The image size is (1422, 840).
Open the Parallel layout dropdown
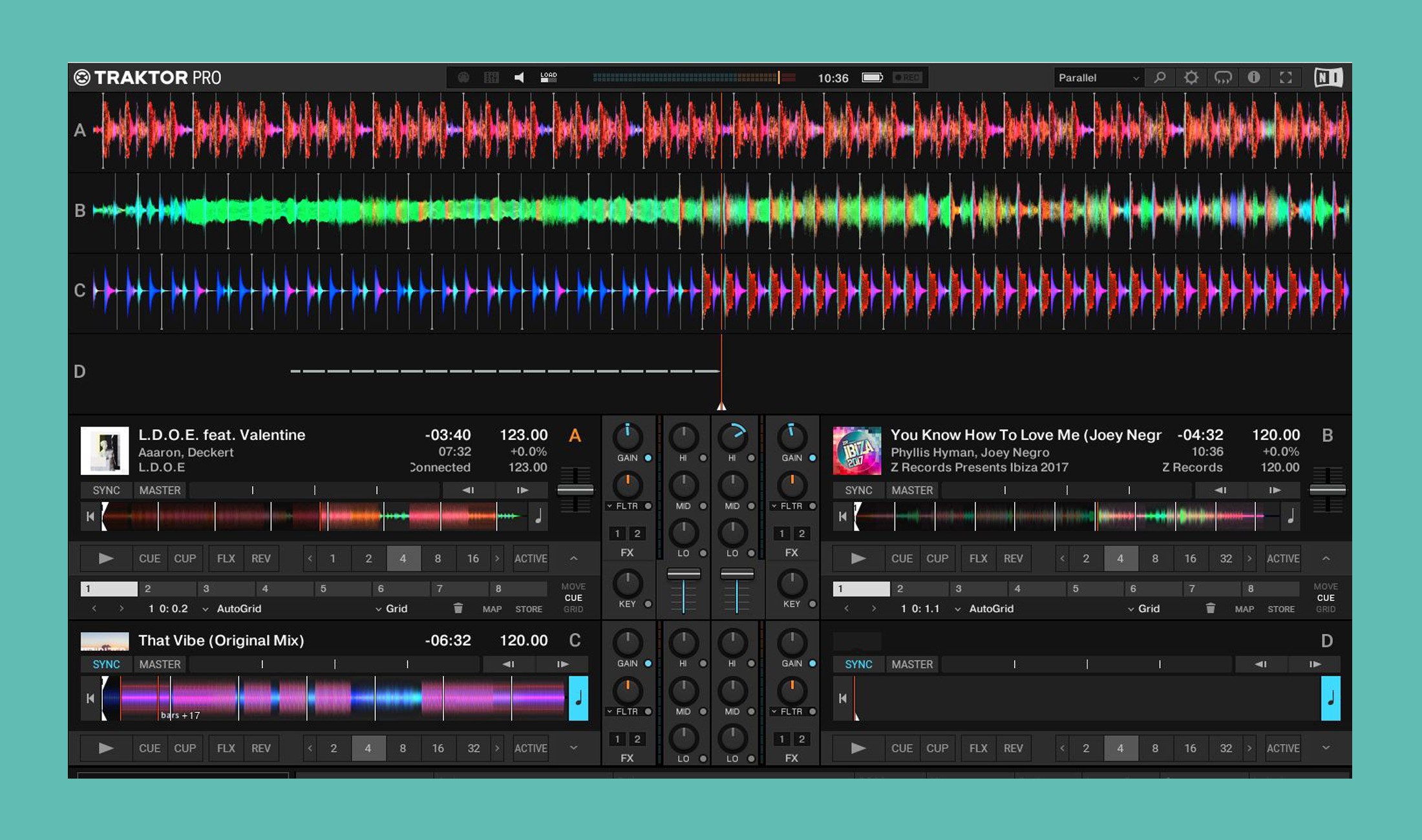[1098, 78]
